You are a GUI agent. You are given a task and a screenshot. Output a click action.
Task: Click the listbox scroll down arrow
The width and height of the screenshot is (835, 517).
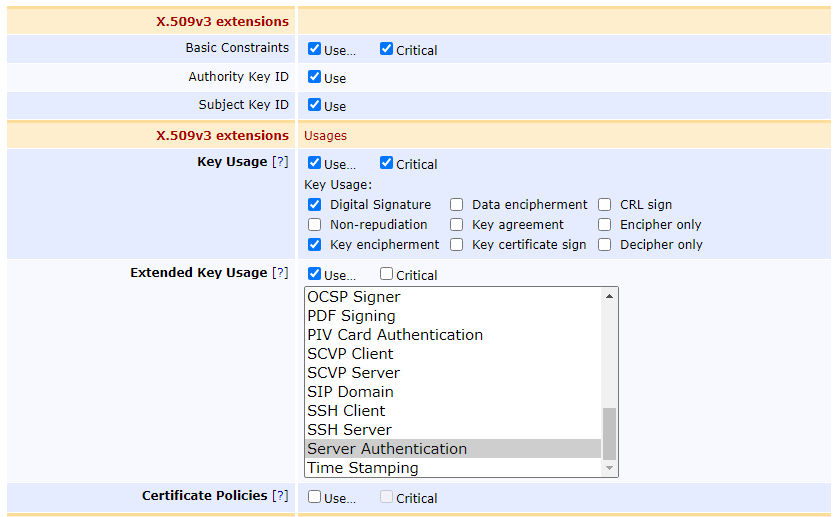(609, 468)
